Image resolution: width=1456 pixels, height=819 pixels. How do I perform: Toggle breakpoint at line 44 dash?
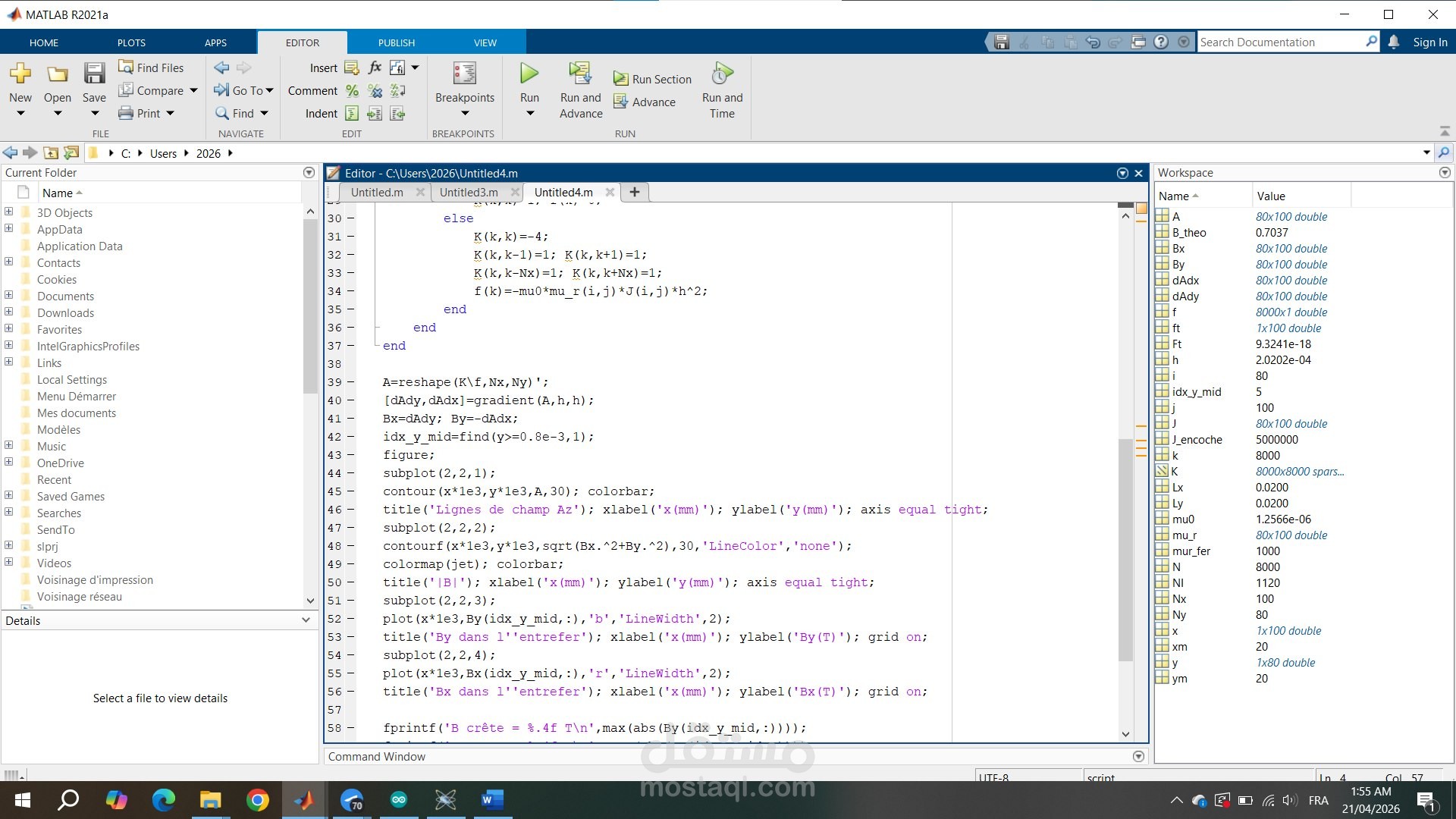pyautogui.click(x=351, y=473)
